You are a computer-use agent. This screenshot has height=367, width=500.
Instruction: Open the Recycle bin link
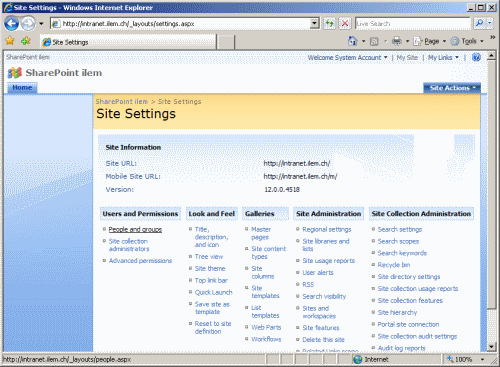click(394, 265)
